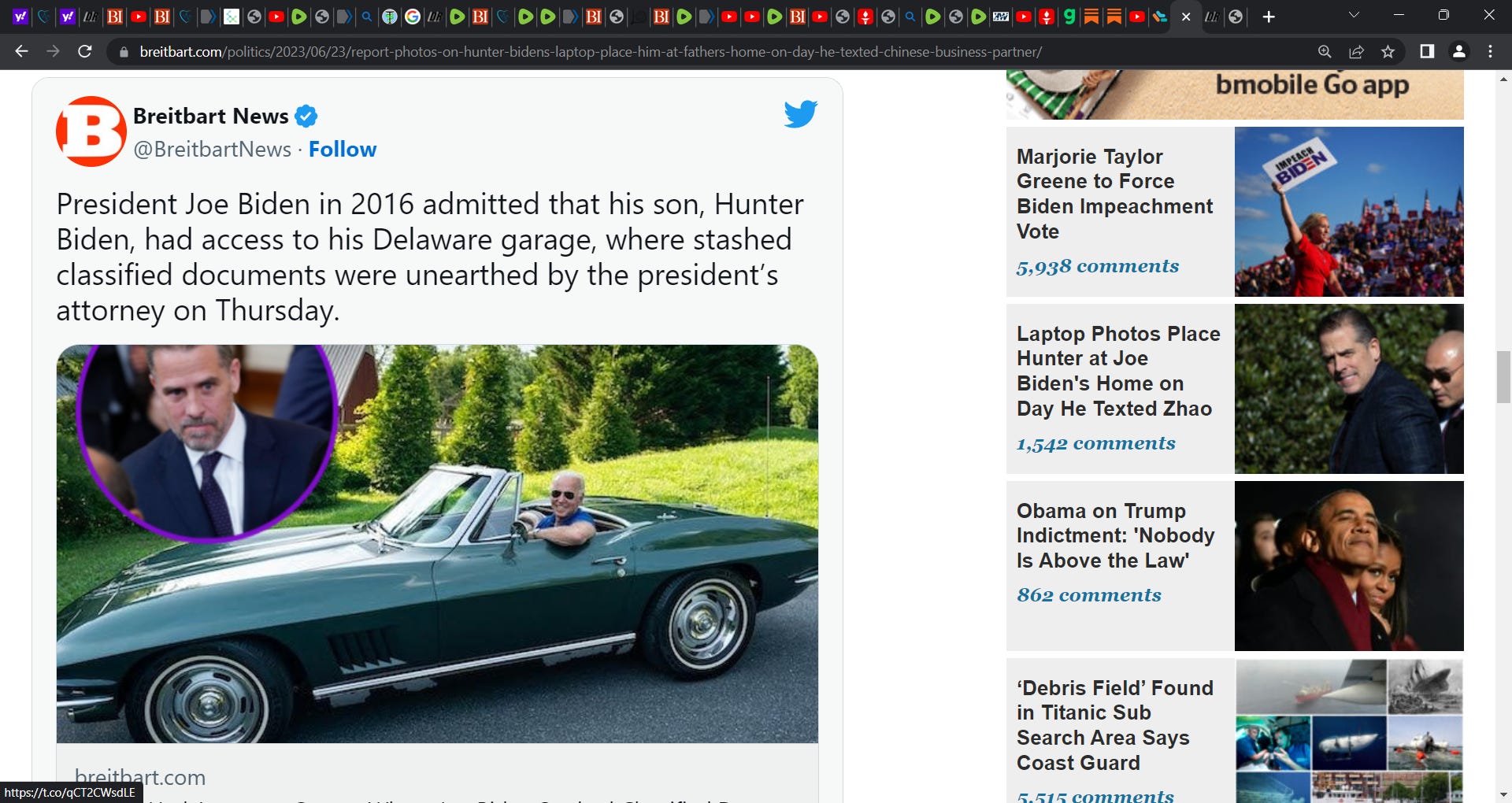1512x803 pixels.
Task: Bookmark this page with the star icon
Action: click(1388, 52)
